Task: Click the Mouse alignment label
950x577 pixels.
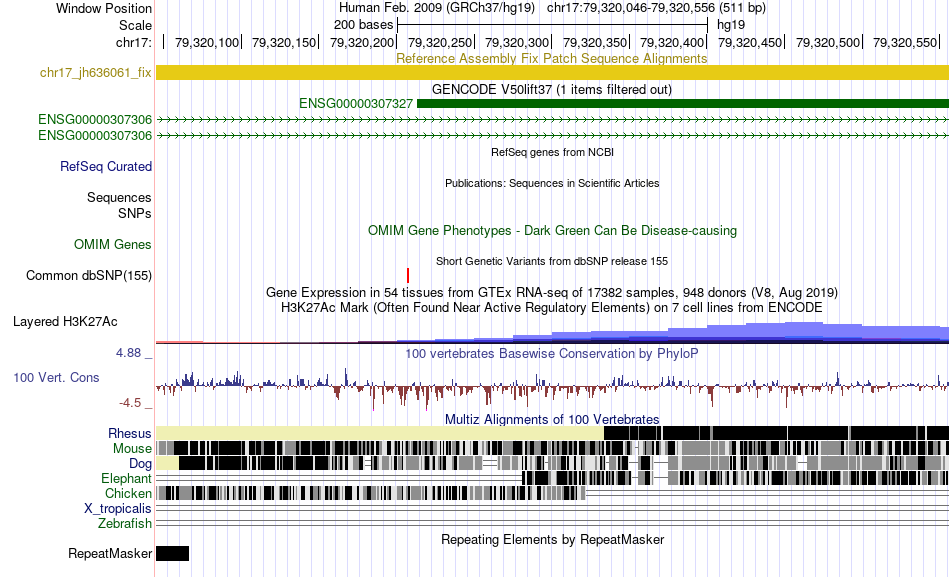Action: (x=132, y=449)
